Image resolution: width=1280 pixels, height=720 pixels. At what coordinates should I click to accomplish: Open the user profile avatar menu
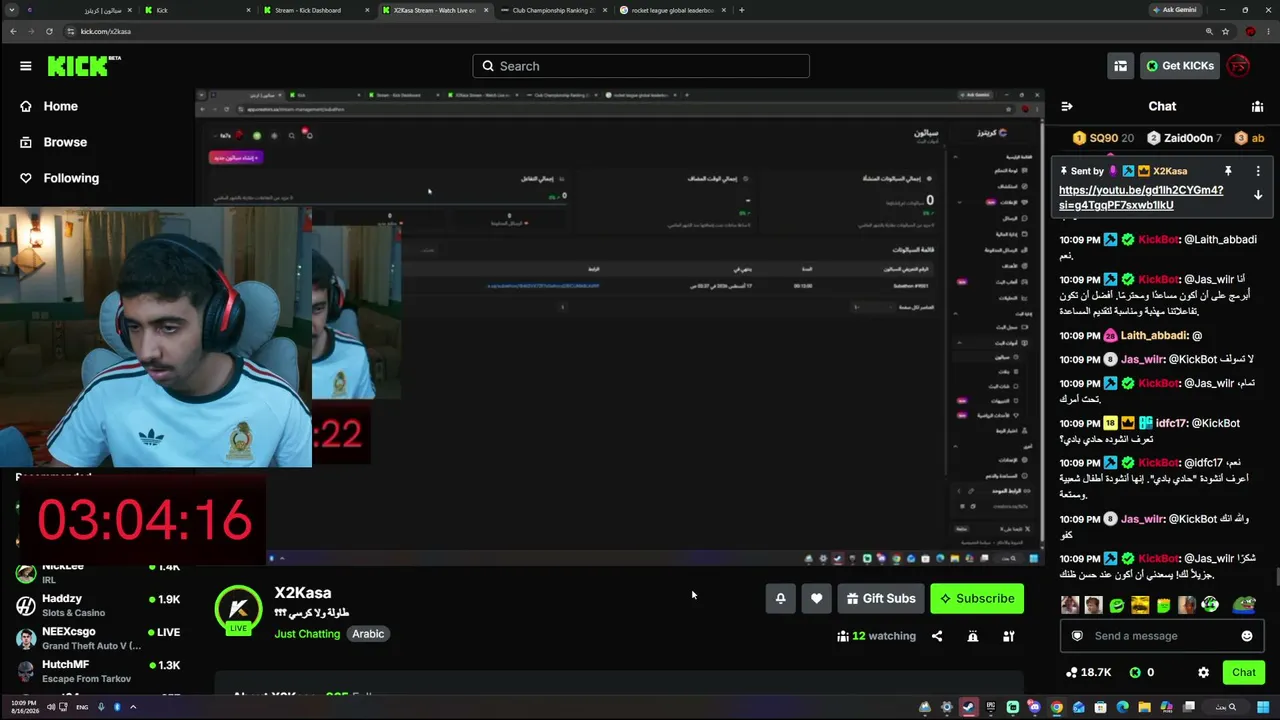(x=1239, y=66)
